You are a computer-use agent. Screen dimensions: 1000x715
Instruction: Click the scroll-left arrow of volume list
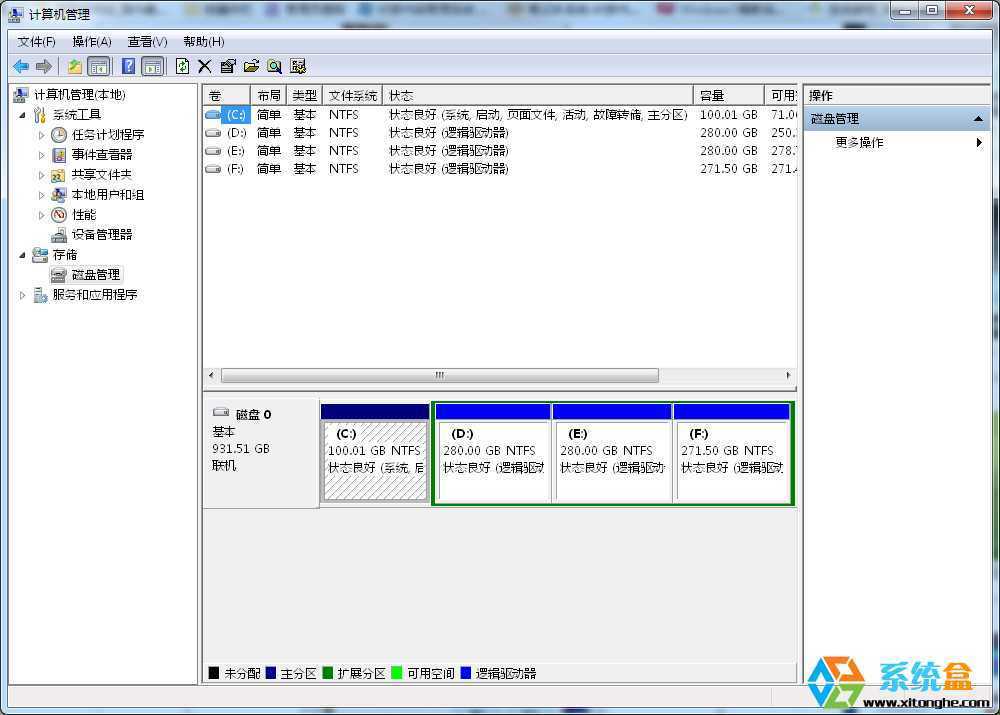click(211, 376)
